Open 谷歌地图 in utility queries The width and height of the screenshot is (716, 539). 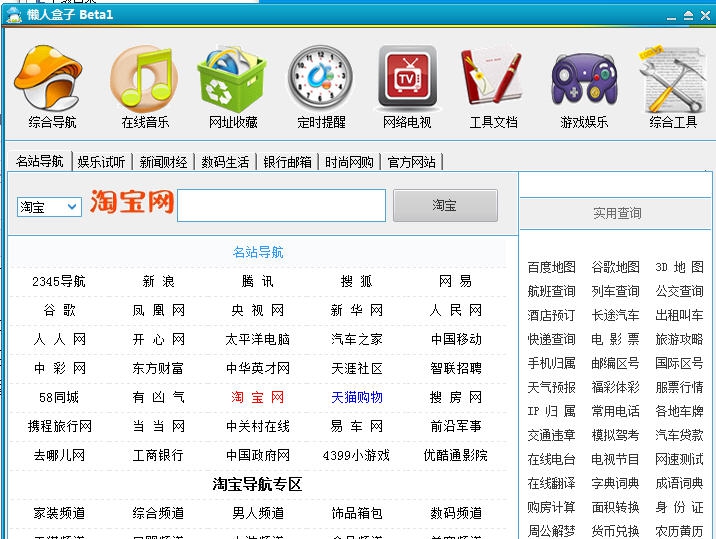[615, 267]
